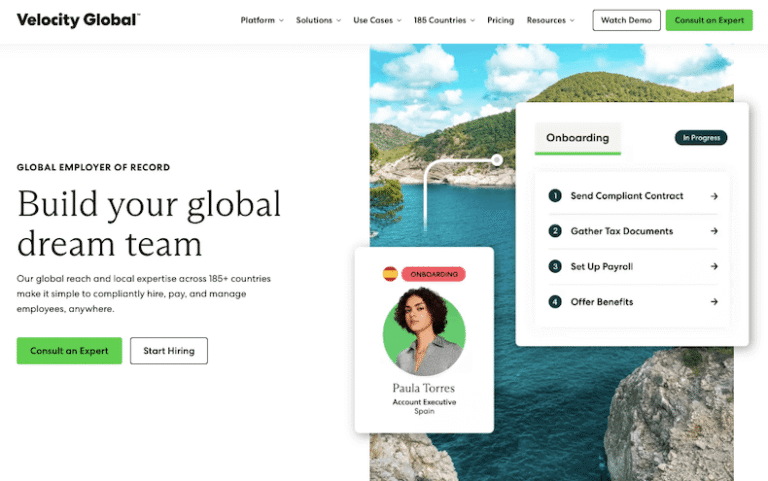This screenshot has height=481, width=768.
Task: Click Paula Torres profile photo
Action: pos(424,332)
